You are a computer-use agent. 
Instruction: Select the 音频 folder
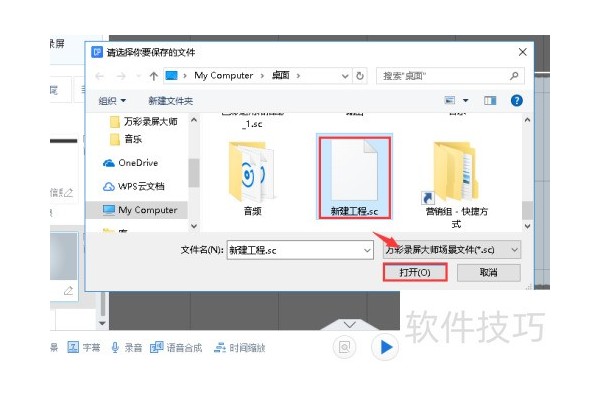click(252, 179)
